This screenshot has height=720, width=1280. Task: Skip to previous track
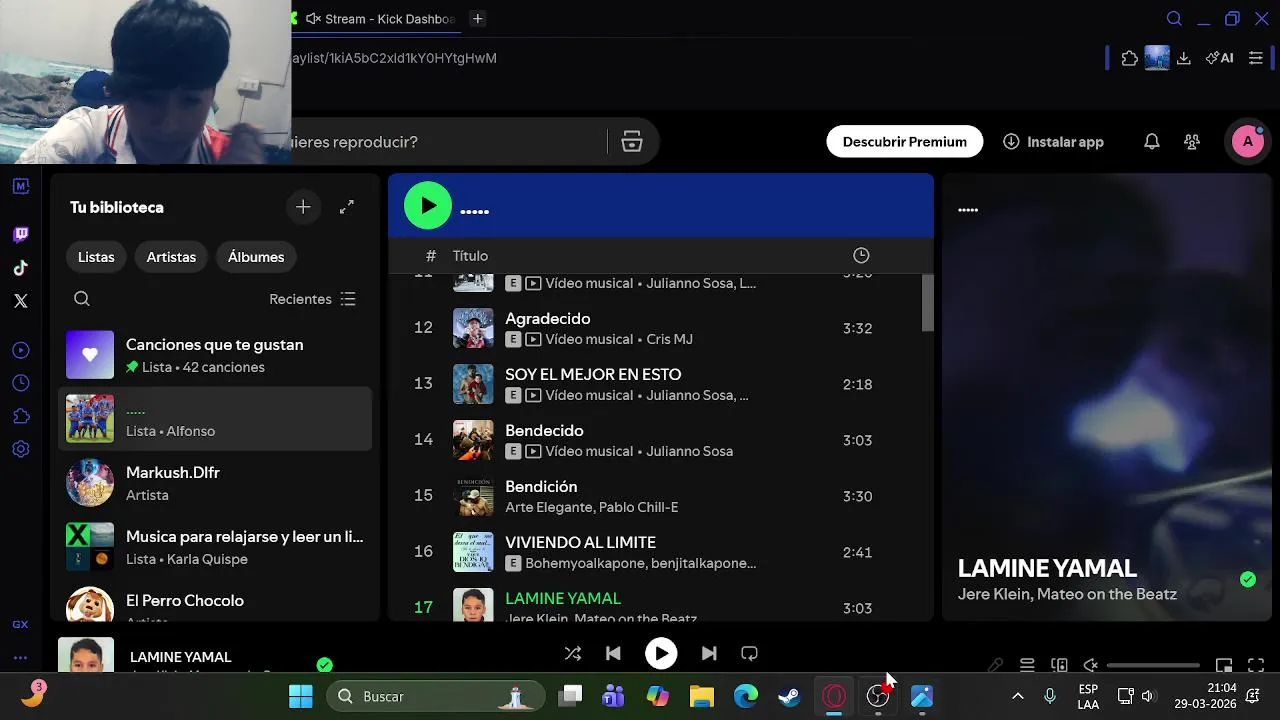pos(613,654)
